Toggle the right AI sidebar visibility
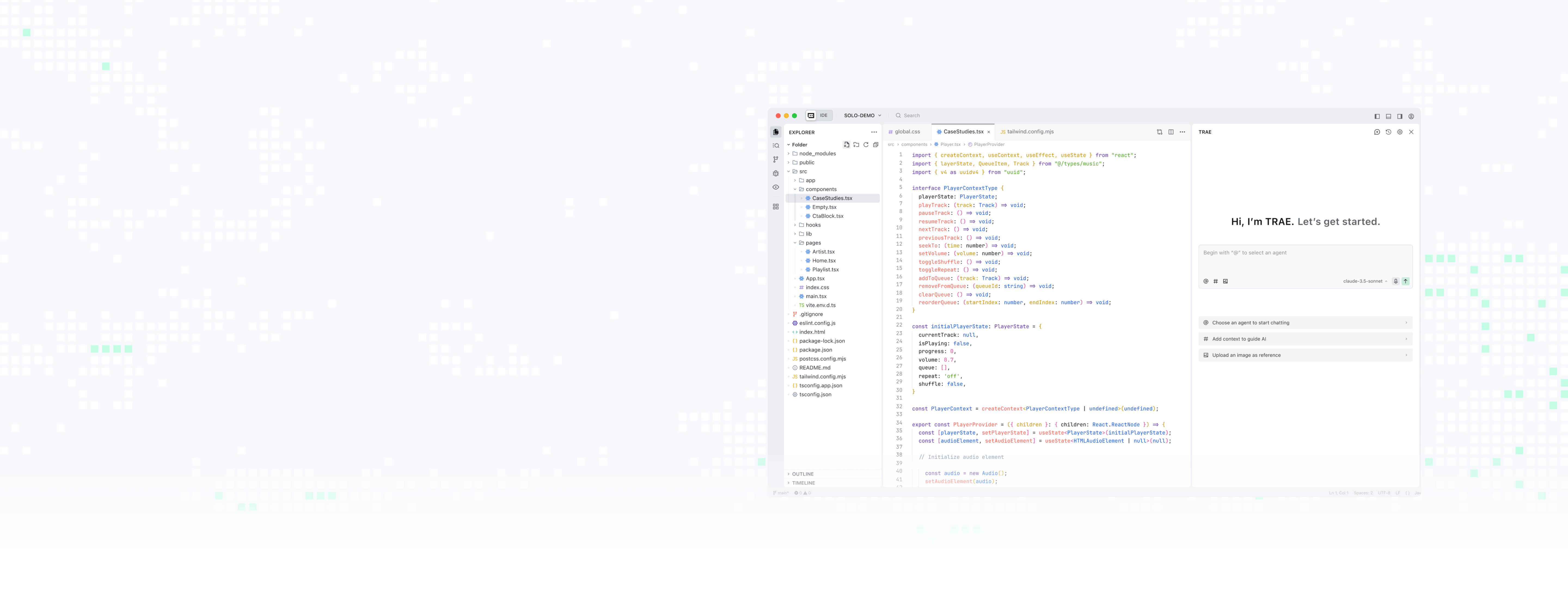This screenshot has height=604, width=1568. 1400,116
